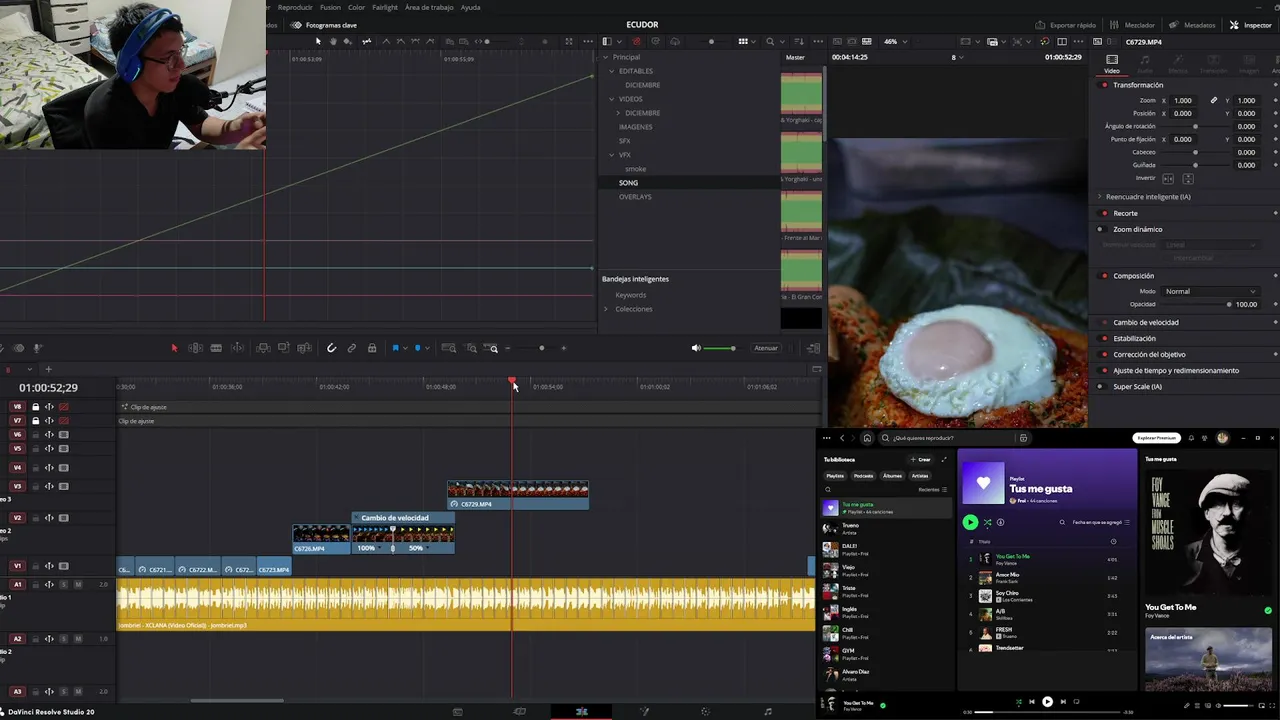Click Explorar Premium in Spotify
1280x720 pixels.
pos(1156,438)
